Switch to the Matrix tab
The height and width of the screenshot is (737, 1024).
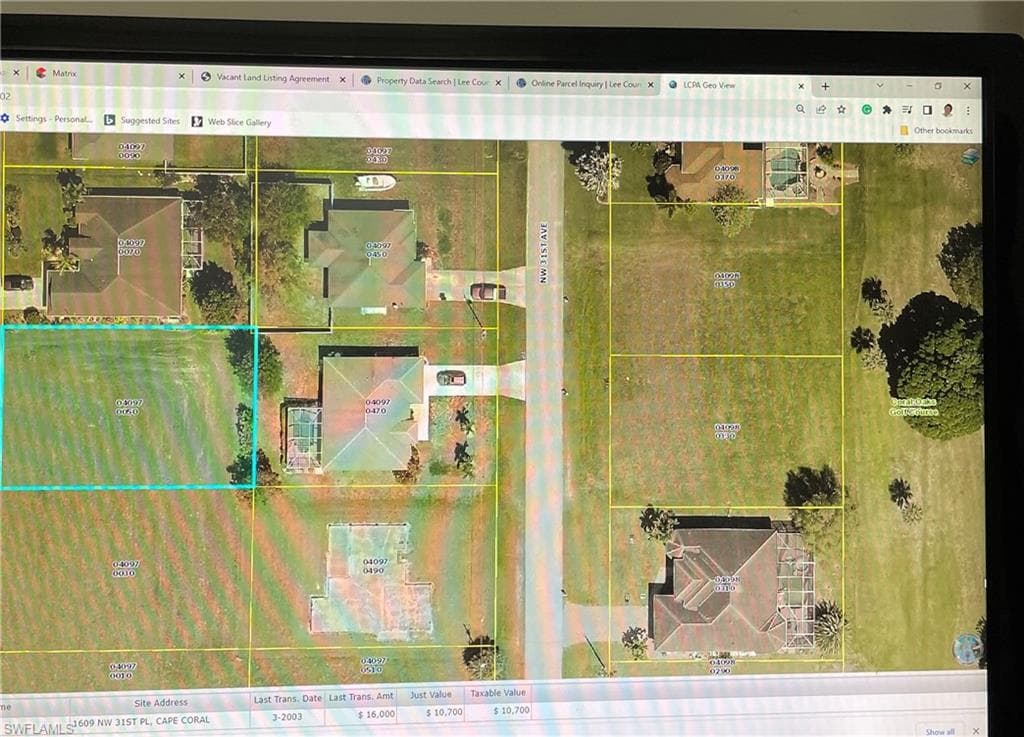point(109,74)
